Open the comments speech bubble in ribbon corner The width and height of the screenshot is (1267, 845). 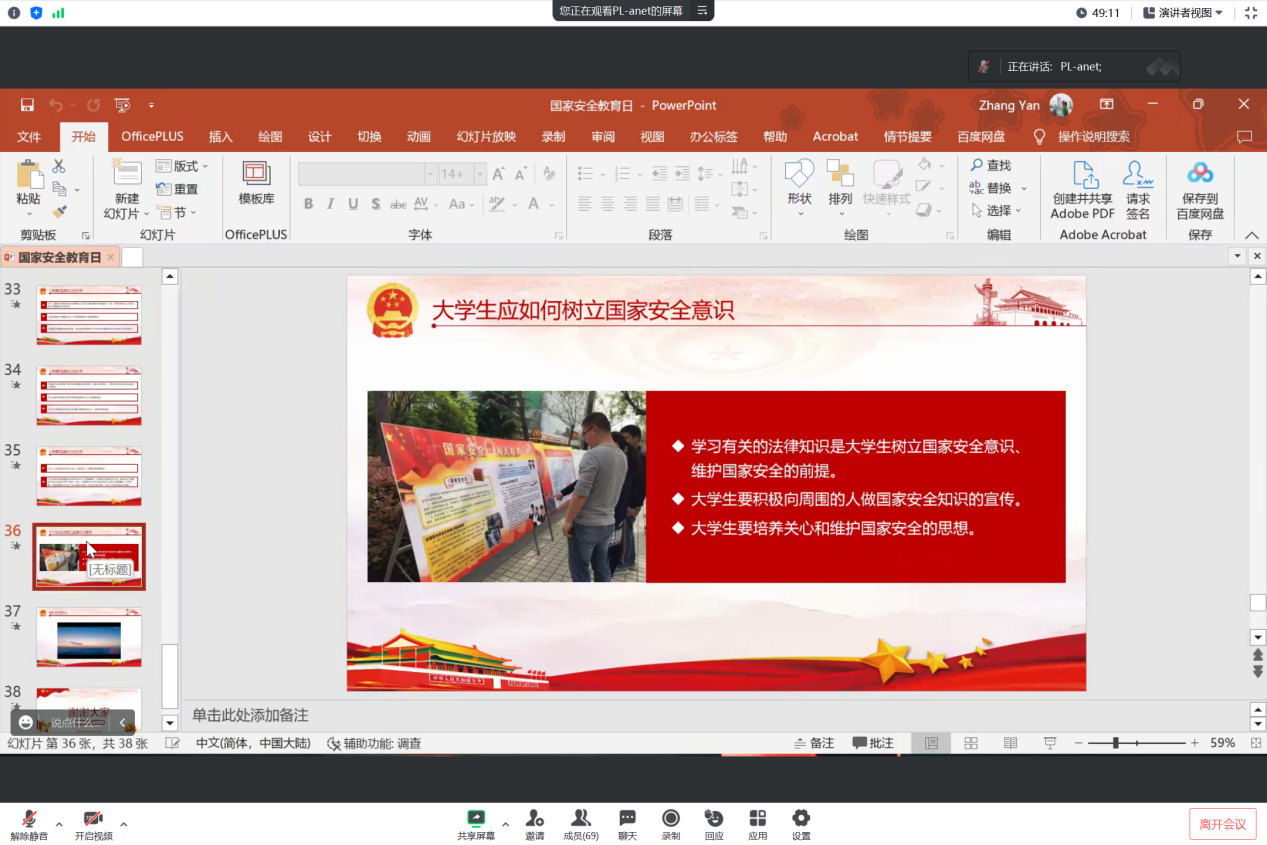point(1244,137)
